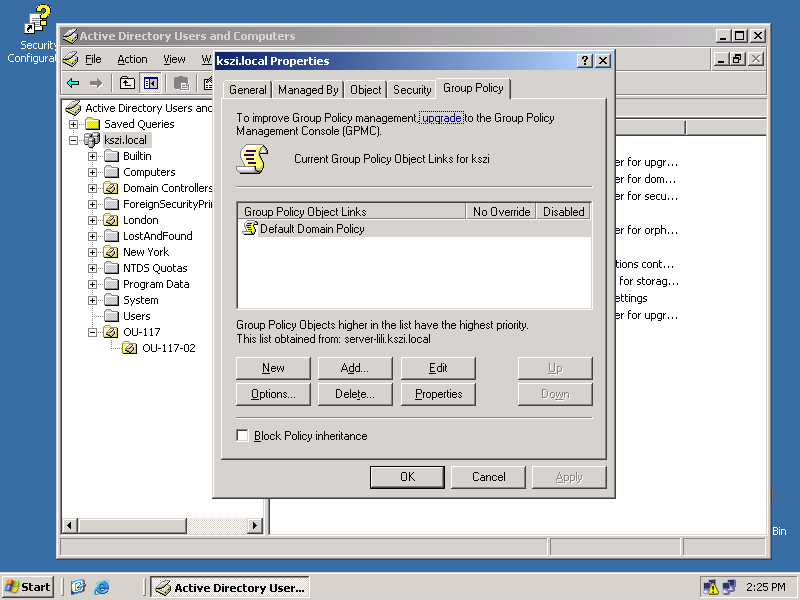The width and height of the screenshot is (800, 600).
Task: Click the kszi.local domain icon in the tree
Action: (92, 140)
